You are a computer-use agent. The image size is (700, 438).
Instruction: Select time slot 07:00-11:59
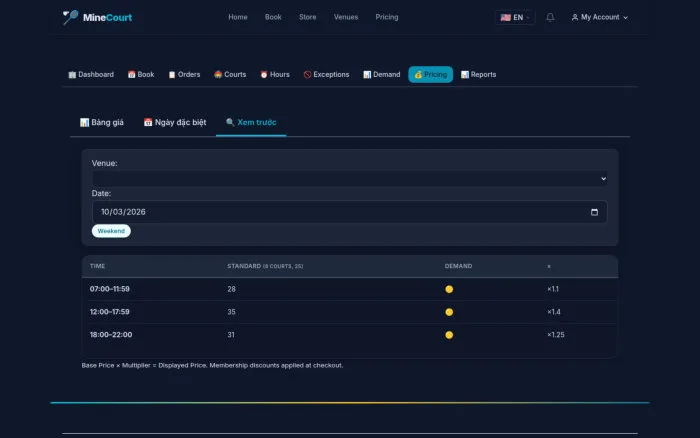[110, 289]
